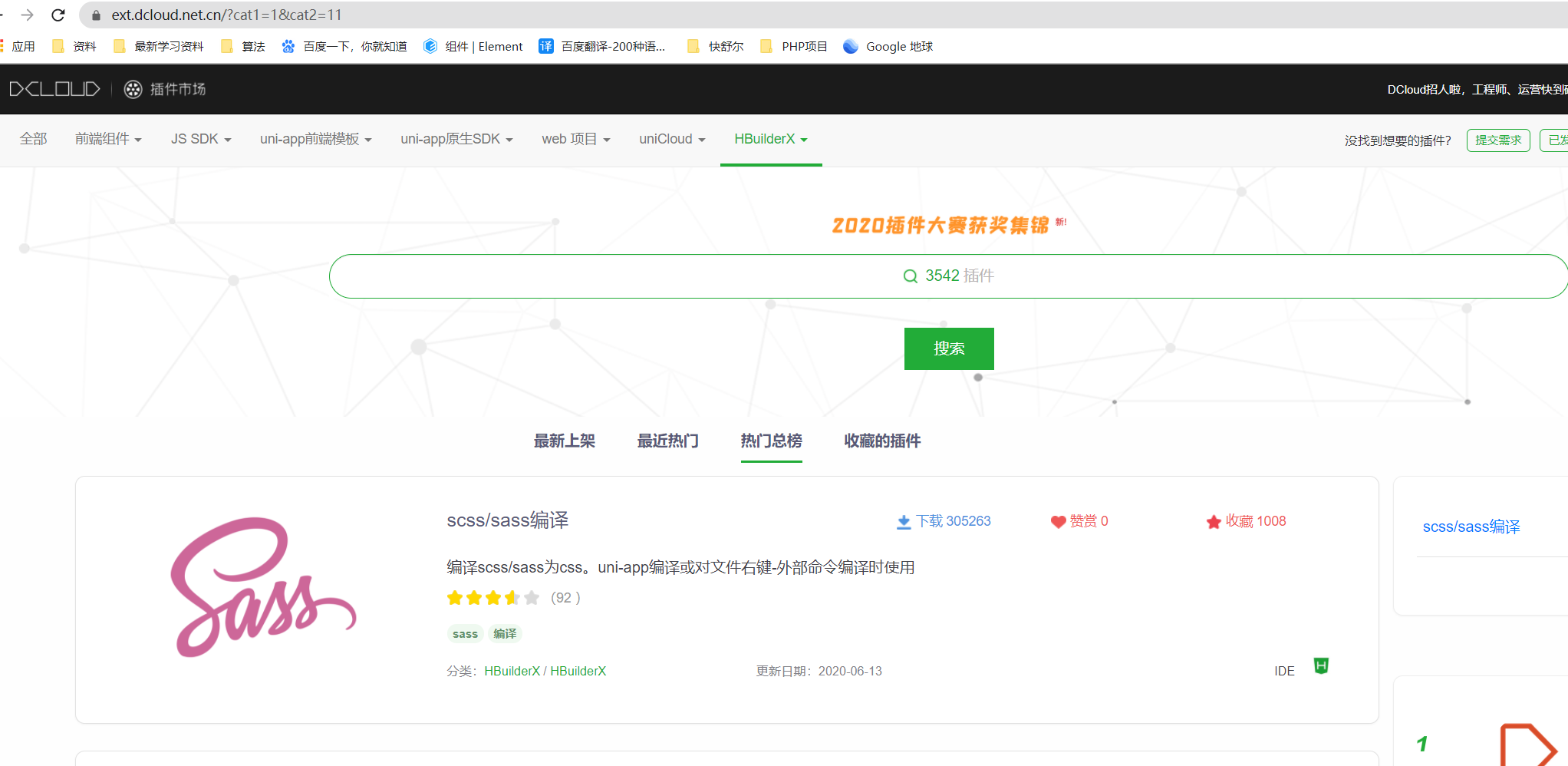Click the browser forward arrow

pos(28,15)
